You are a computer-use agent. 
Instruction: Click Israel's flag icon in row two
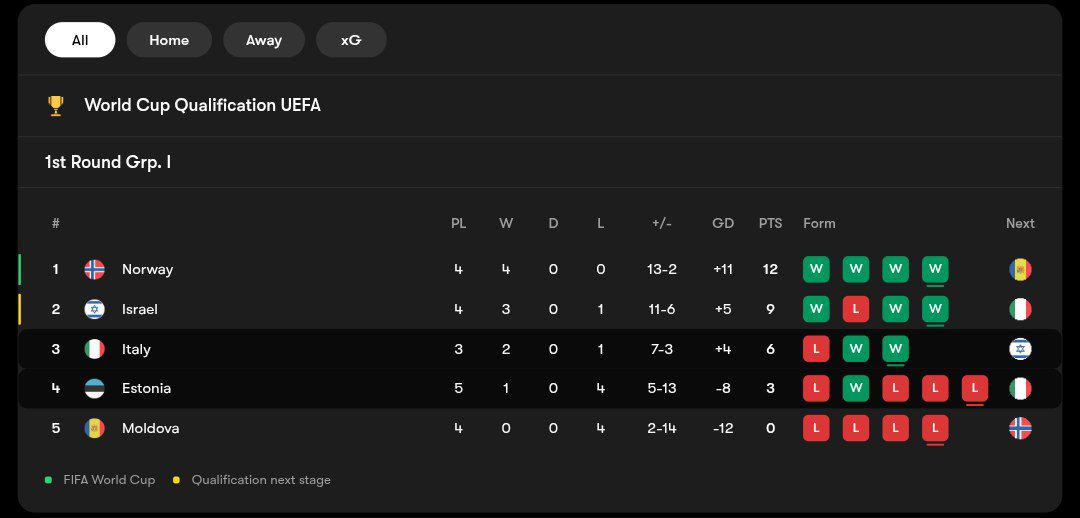95,309
